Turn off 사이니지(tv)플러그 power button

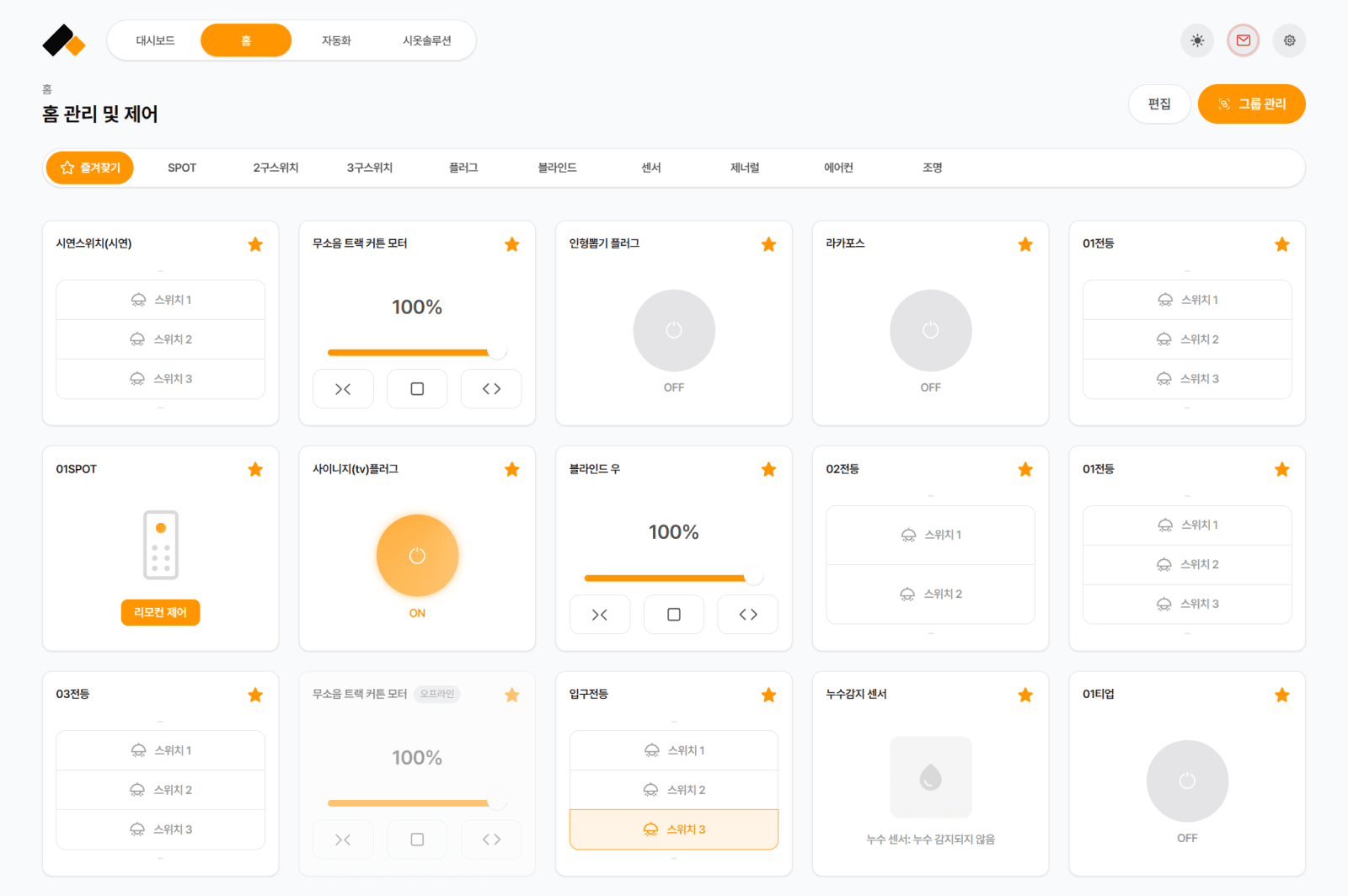point(417,556)
